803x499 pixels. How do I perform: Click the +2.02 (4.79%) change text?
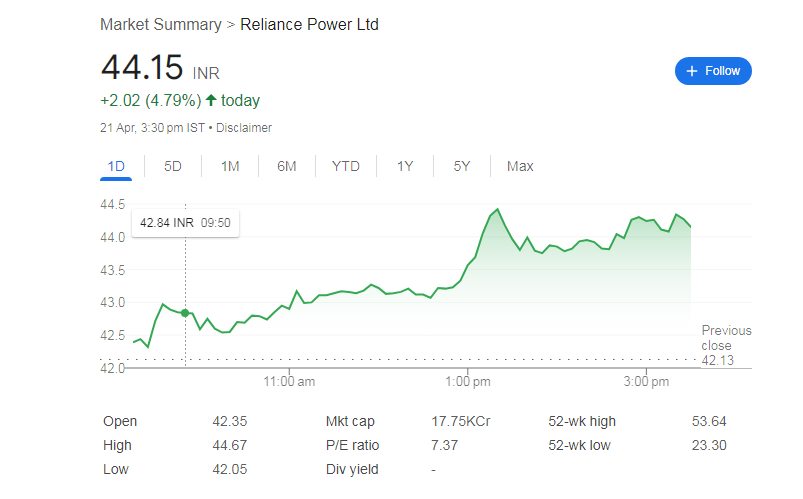pyautogui.click(x=151, y=100)
